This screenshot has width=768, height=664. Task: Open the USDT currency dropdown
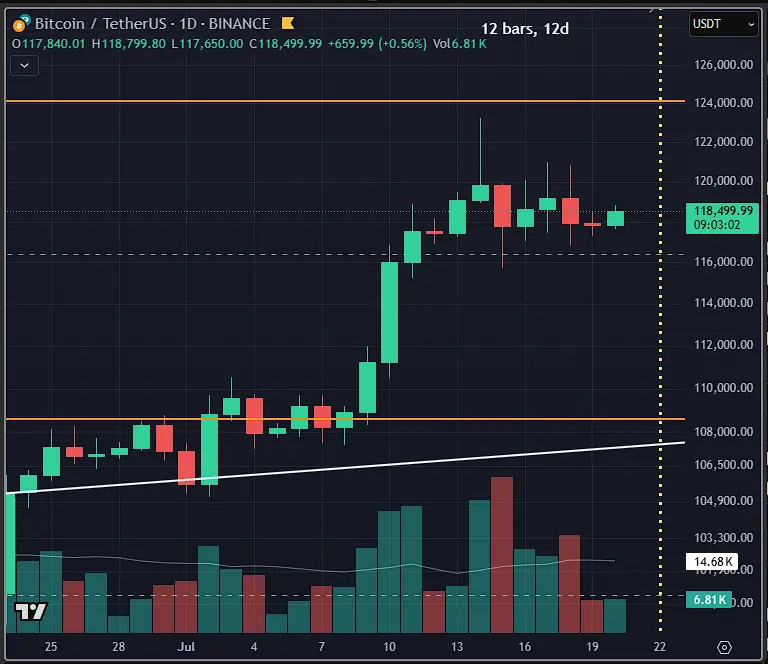(x=723, y=24)
